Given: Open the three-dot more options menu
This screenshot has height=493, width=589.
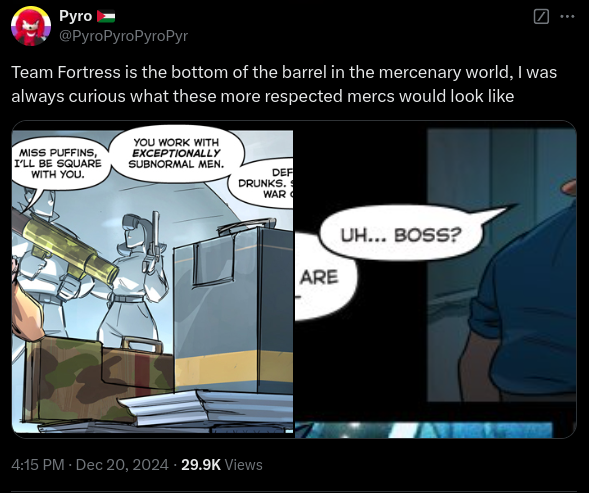Looking at the screenshot, I should coord(567,17).
